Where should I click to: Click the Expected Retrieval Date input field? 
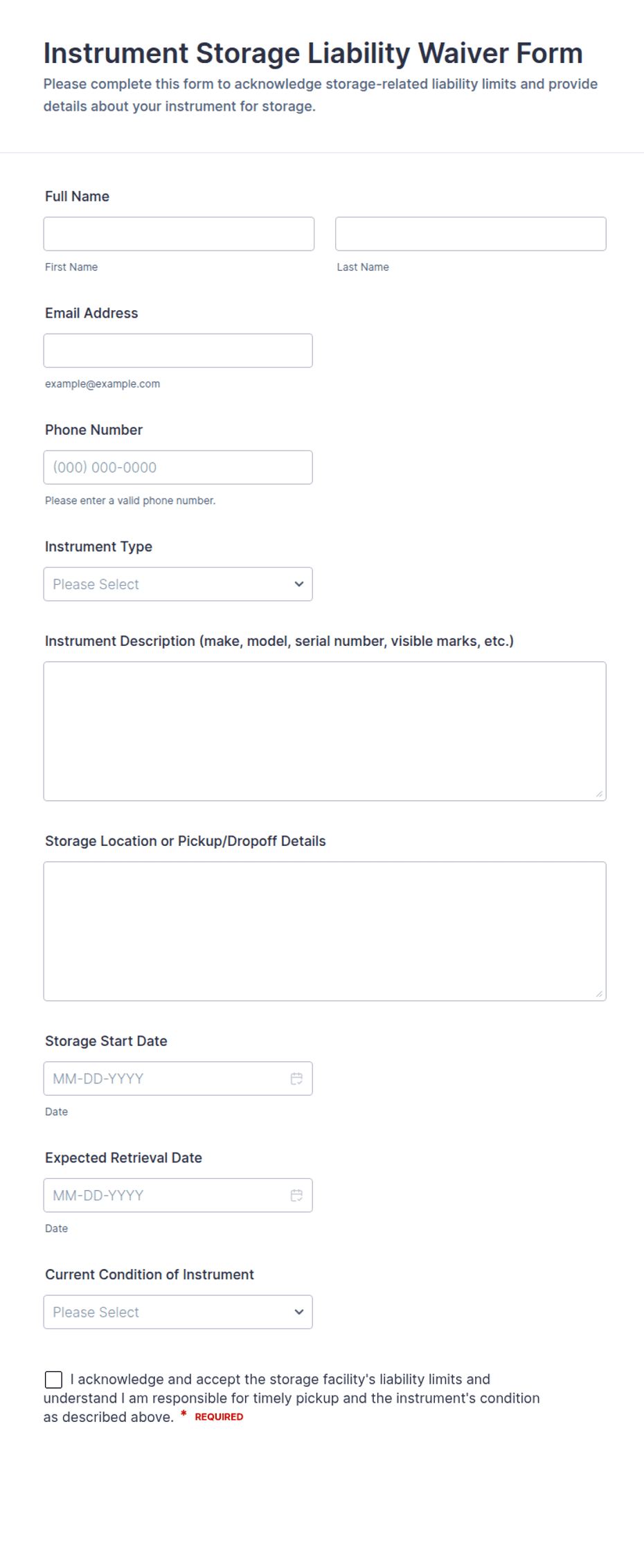(x=178, y=1196)
